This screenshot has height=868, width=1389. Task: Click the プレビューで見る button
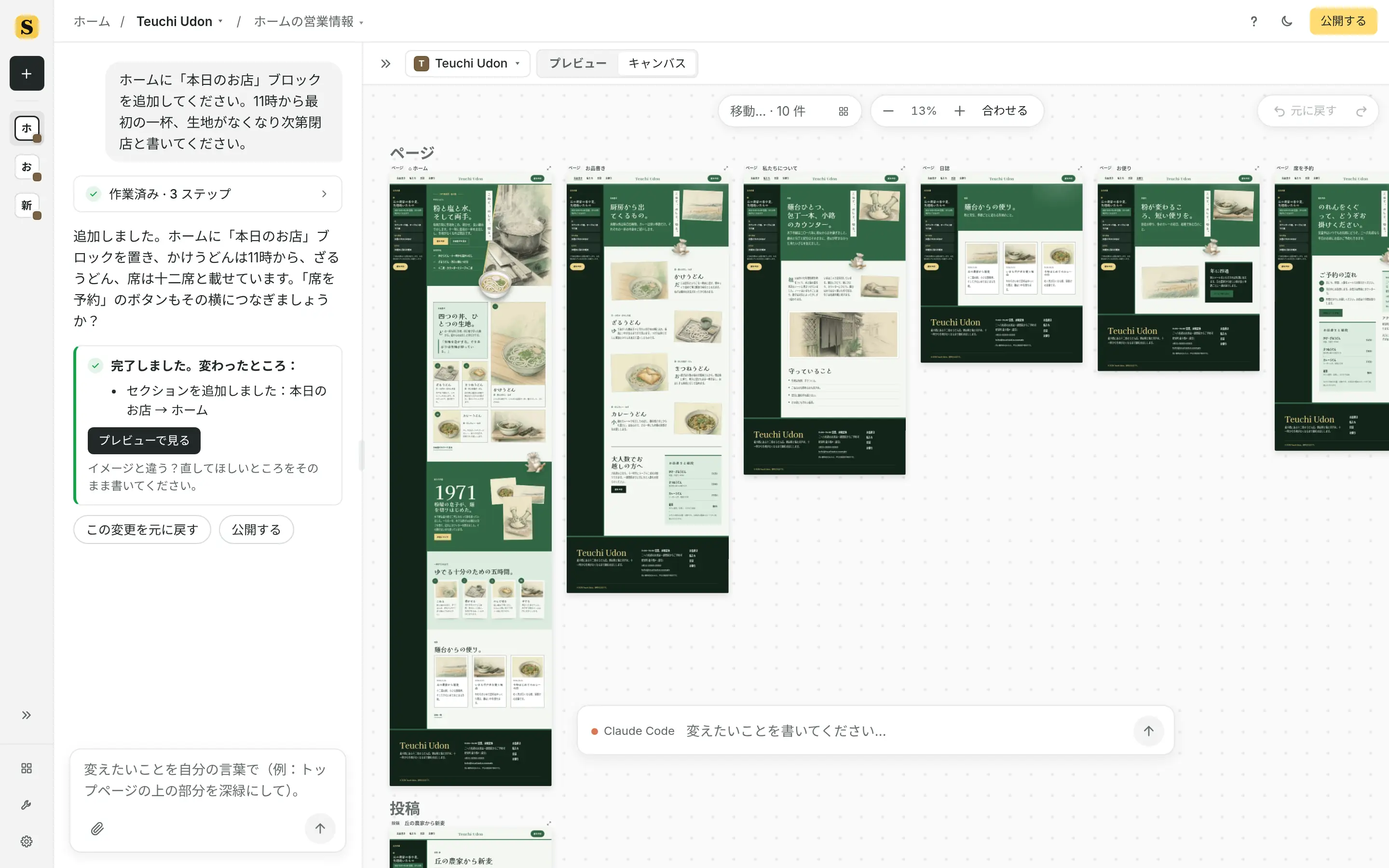(144, 440)
